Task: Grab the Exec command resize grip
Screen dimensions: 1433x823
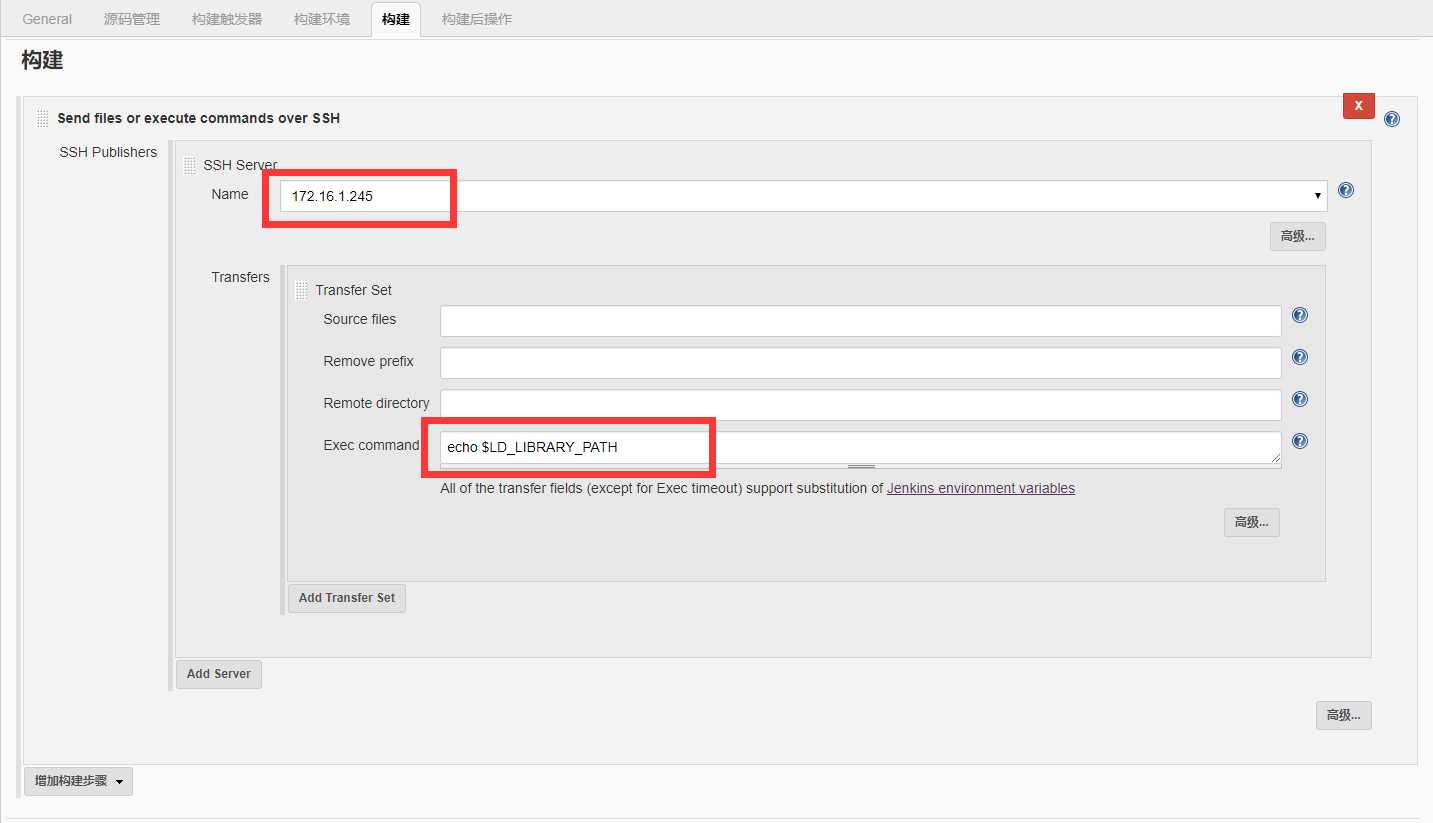Action: (861, 467)
